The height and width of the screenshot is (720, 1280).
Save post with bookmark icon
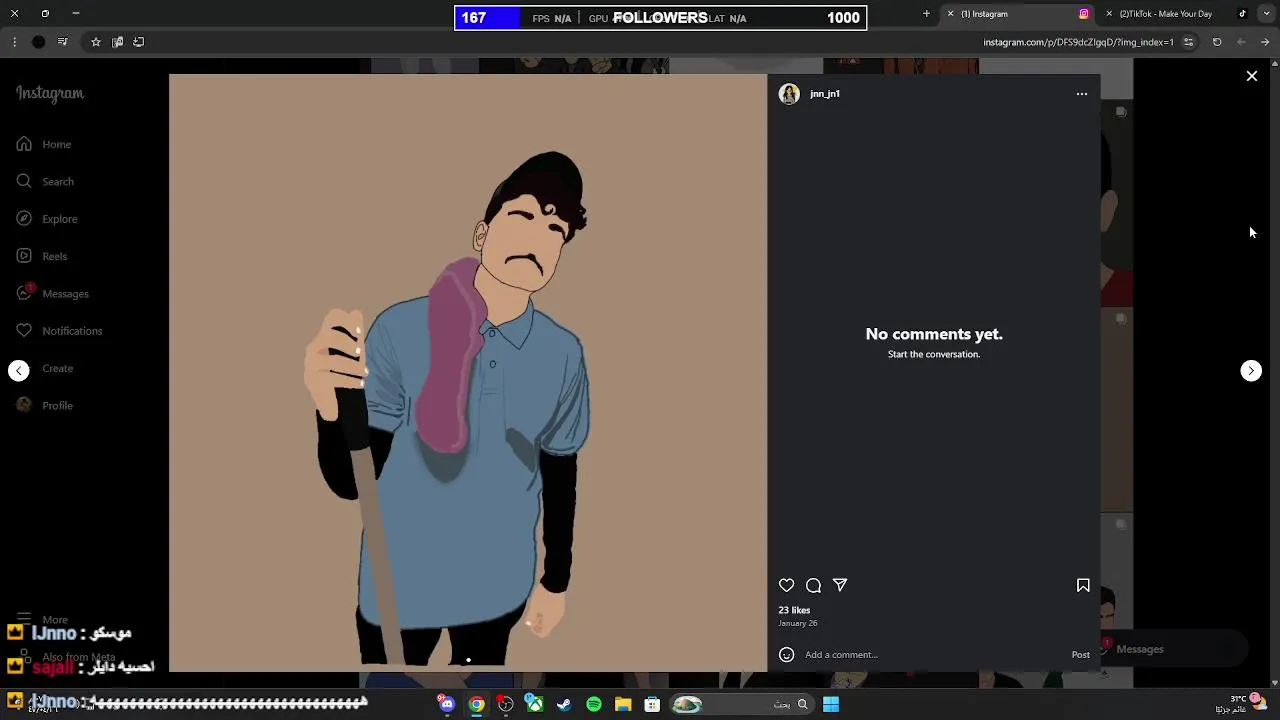pos(1083,585)
